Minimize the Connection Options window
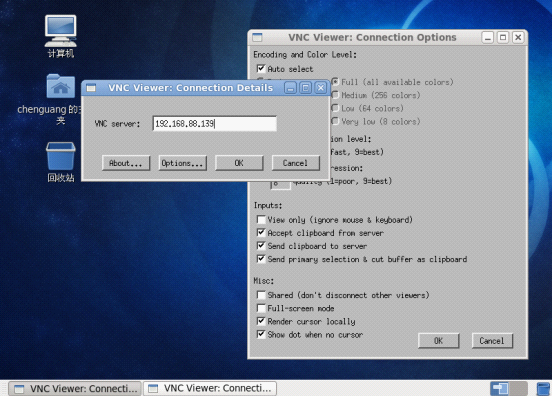This screenshot has width=553, height=397. (488, 37)
